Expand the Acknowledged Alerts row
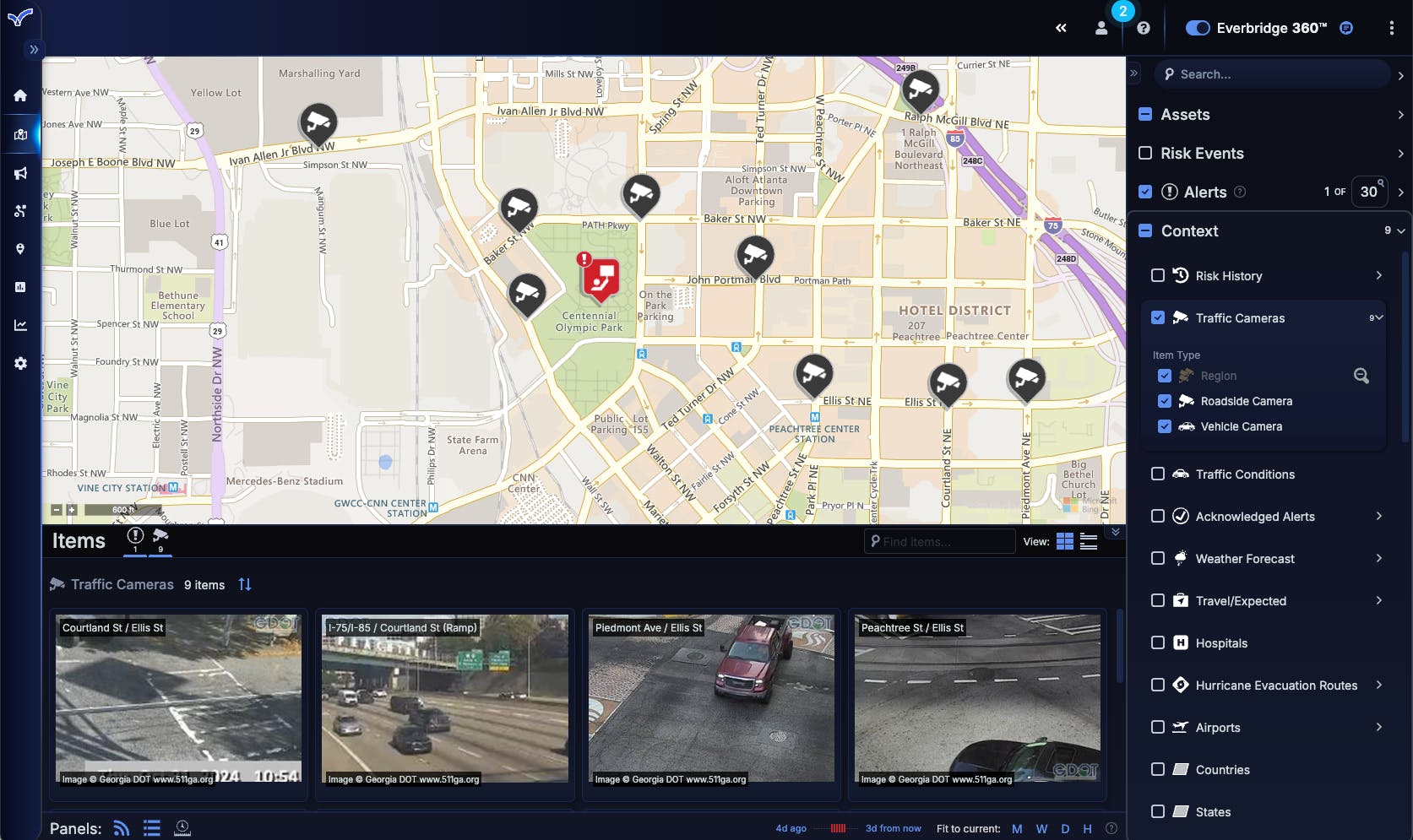 click(1380, 516)
